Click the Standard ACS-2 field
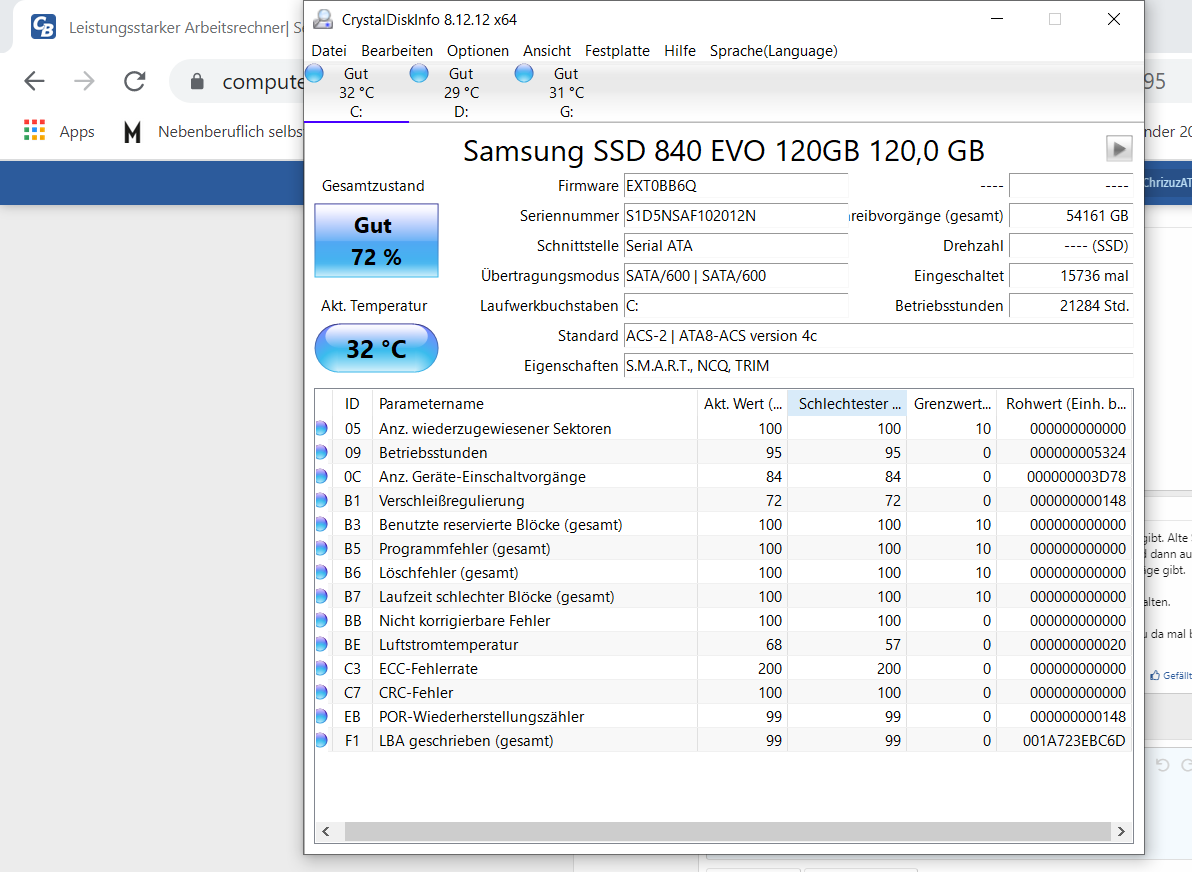 point(878,336)
